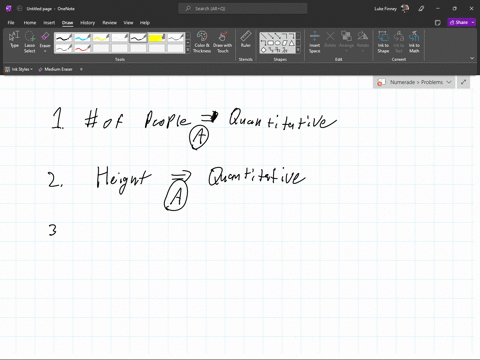Click Medium Eraser in quick toolbar
The image size is (480, 360).
click(x=55, y=69)
